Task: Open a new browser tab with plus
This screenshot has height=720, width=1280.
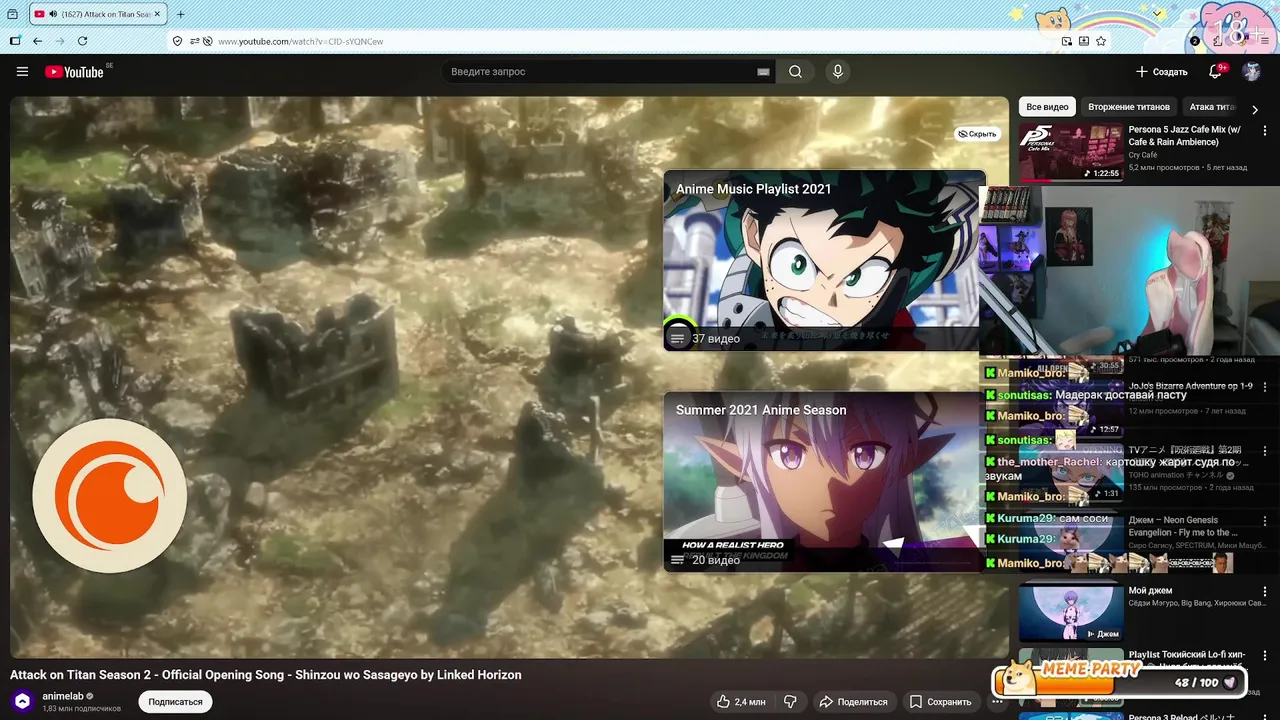Action: [x=180, y=14]
